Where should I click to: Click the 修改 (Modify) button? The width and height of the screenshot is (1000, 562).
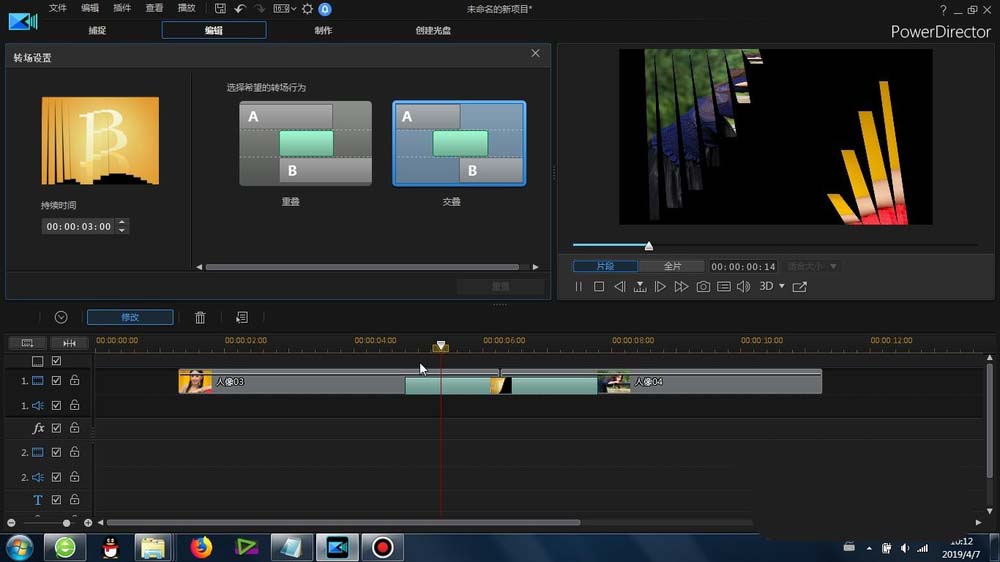click(130, 317)
